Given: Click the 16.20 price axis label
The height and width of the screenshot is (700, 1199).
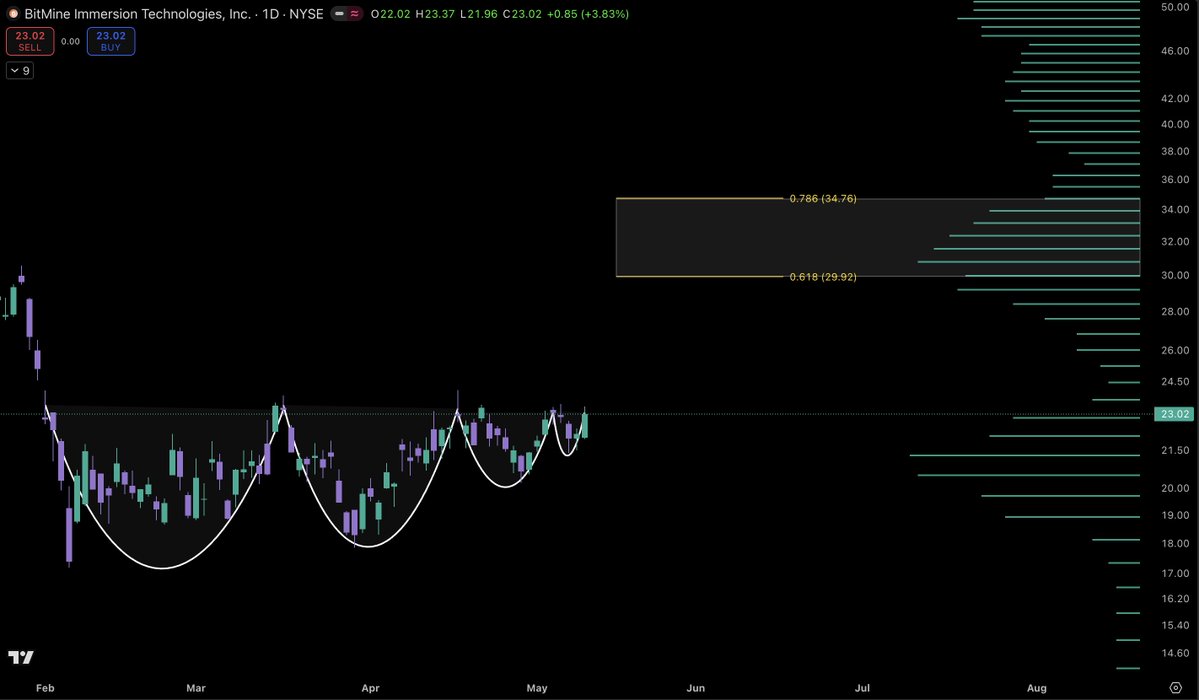Looking at the screenshot, I should tap(1175, 598).
